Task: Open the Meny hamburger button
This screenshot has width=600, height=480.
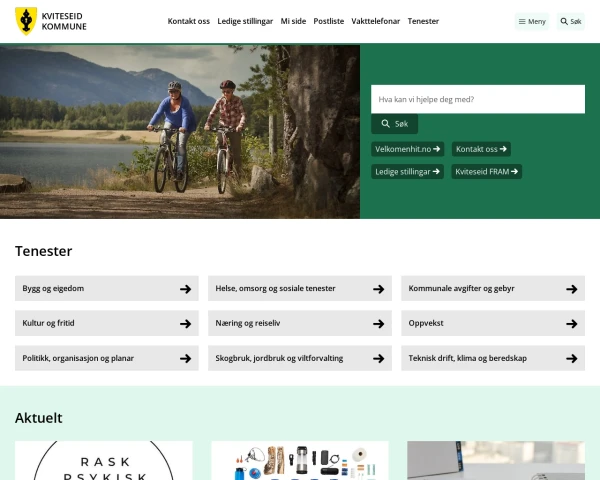Action: pyautogui.click(x=532, y=21)
